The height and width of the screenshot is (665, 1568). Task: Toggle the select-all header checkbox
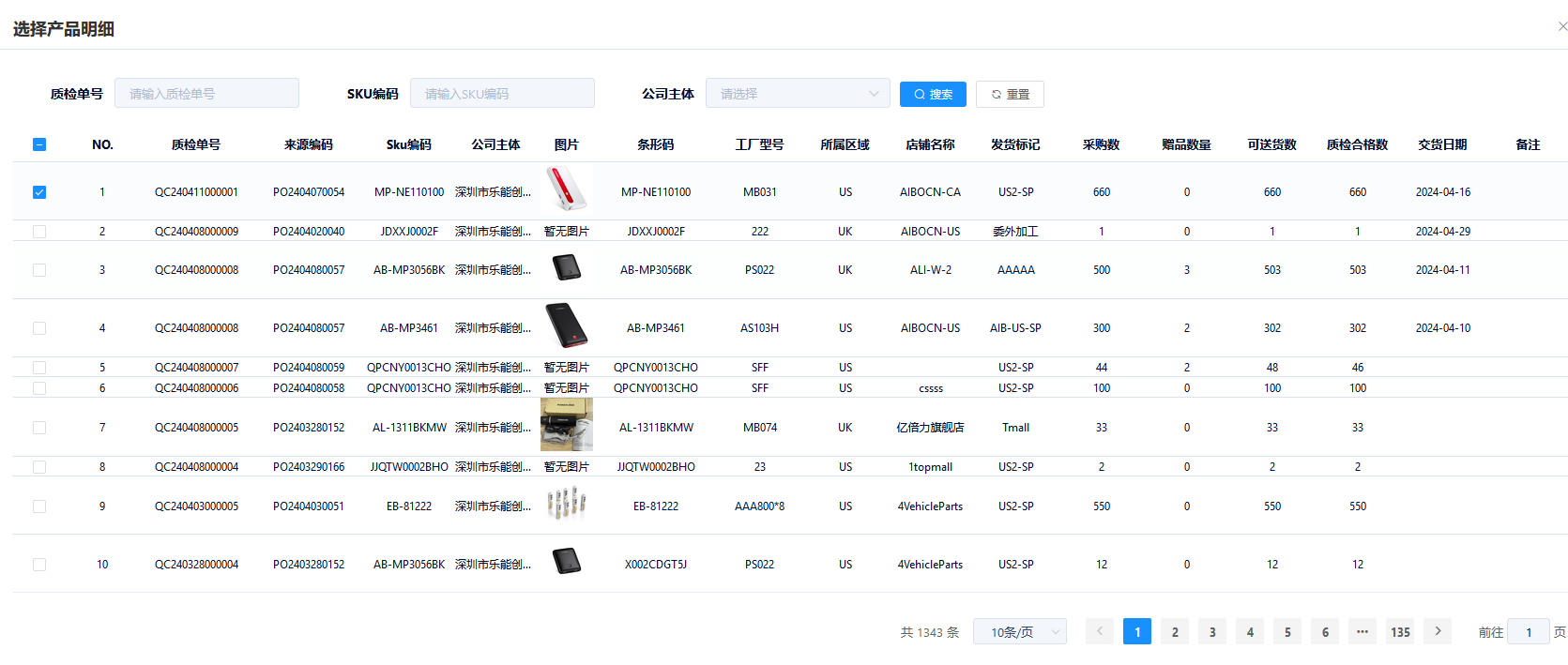tap(39, 144)
